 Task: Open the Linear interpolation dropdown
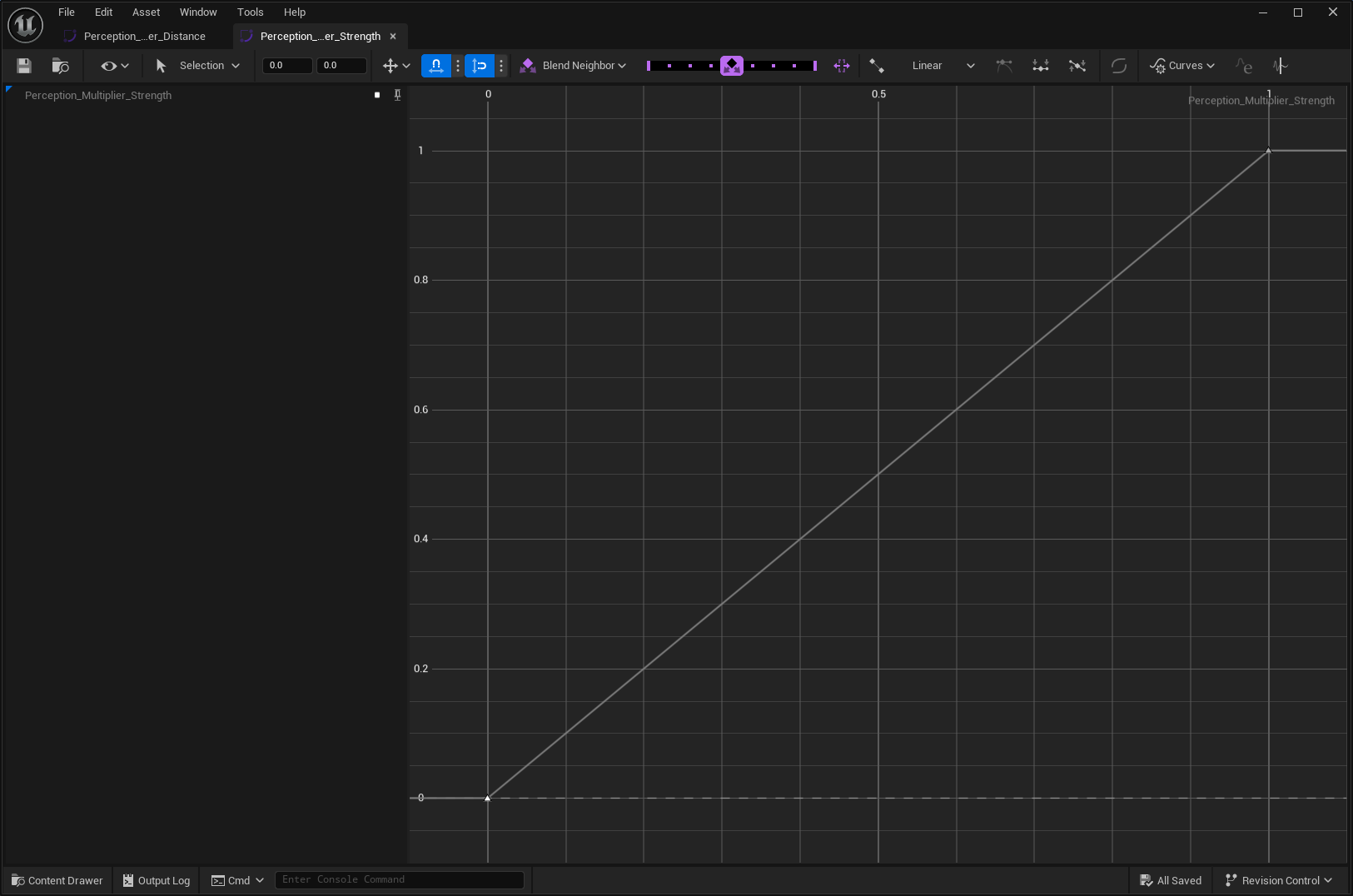(941, 65)
